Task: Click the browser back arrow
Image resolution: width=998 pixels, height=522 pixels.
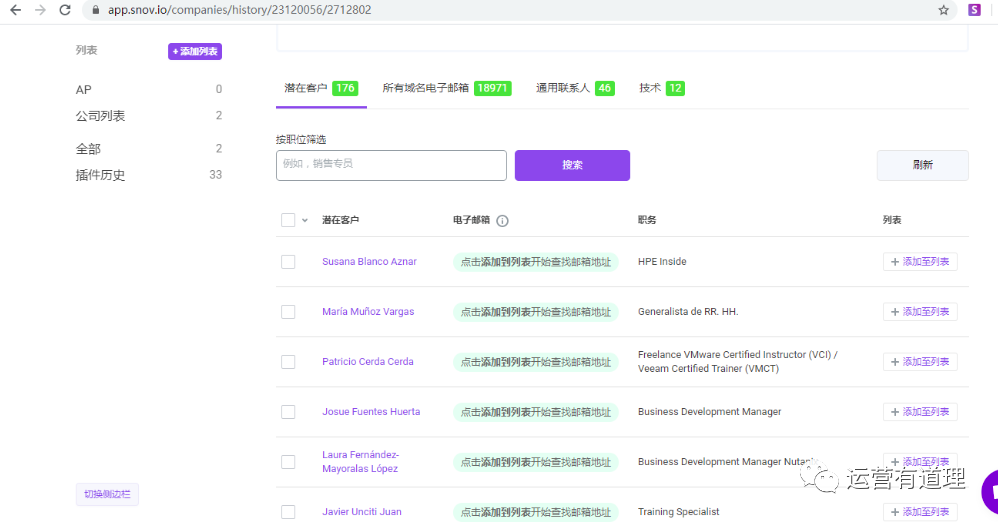Action: coord(15,10)
